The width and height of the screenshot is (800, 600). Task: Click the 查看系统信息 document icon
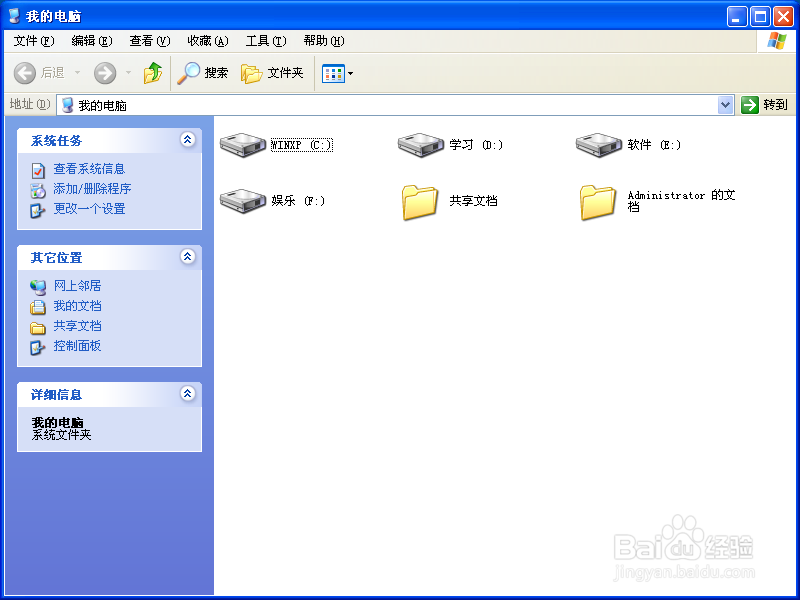(38, 170)
